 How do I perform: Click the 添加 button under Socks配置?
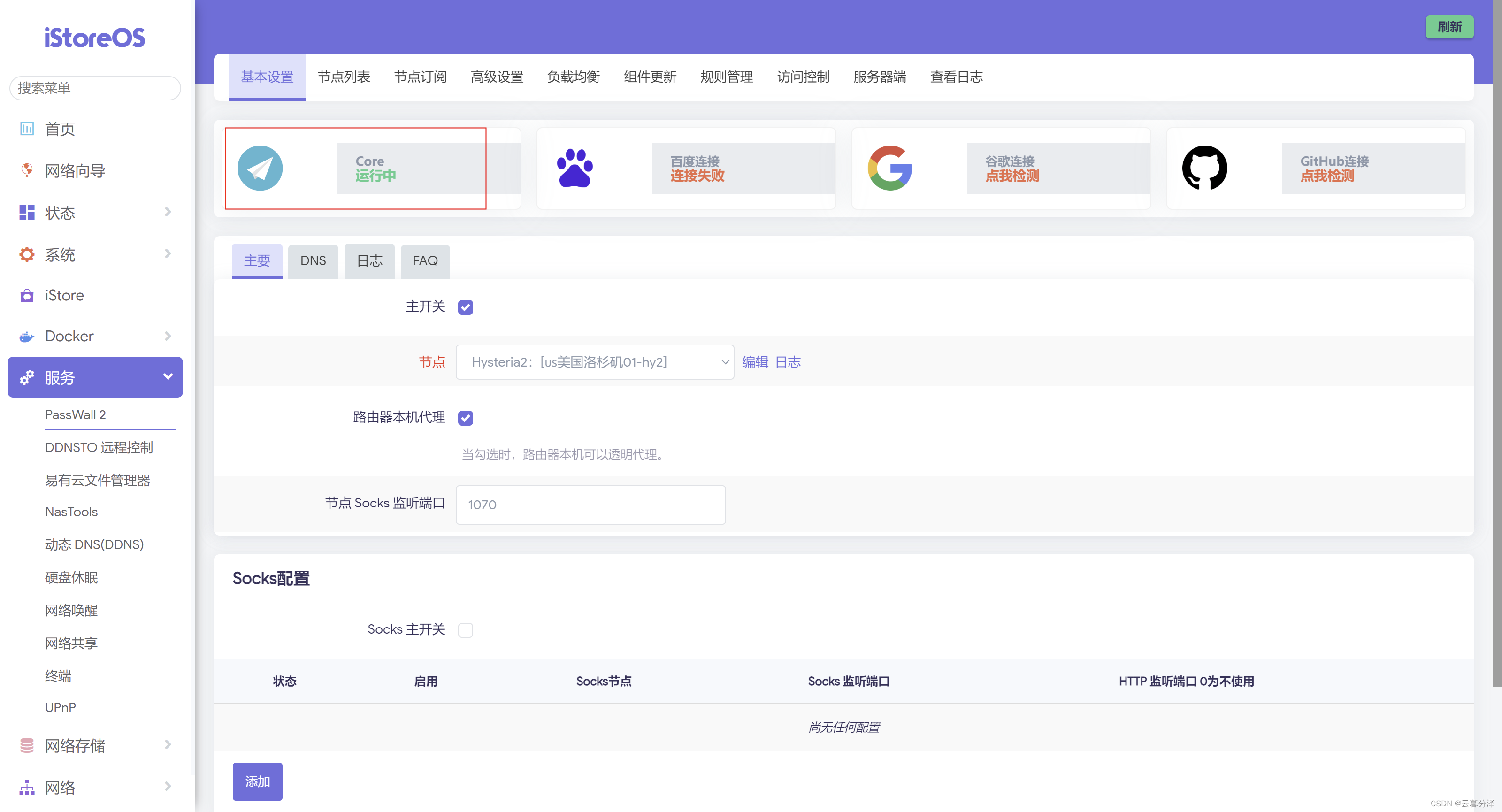pyautogui.click(x=257, y=781)
